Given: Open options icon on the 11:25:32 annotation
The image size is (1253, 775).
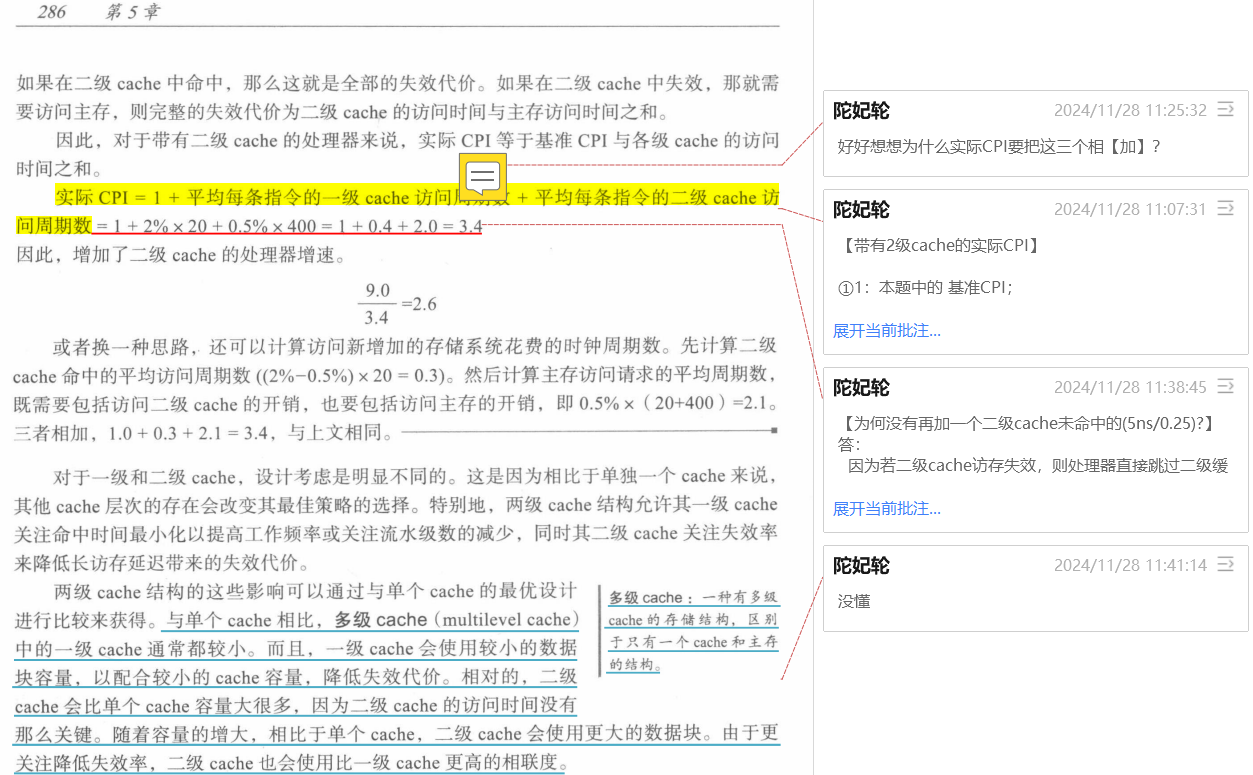Looking at the screenshot, I should click(x=1226, y=109).
